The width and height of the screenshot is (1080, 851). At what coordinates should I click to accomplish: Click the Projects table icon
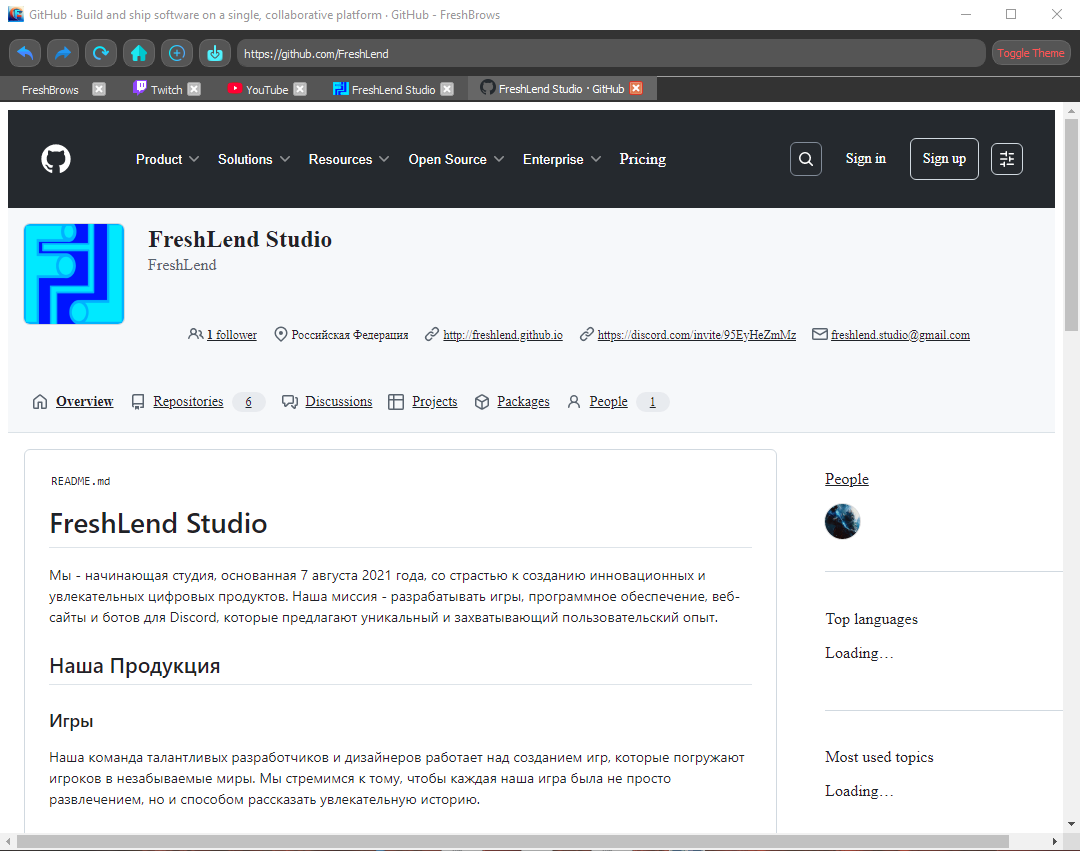[x=396, y=402]
